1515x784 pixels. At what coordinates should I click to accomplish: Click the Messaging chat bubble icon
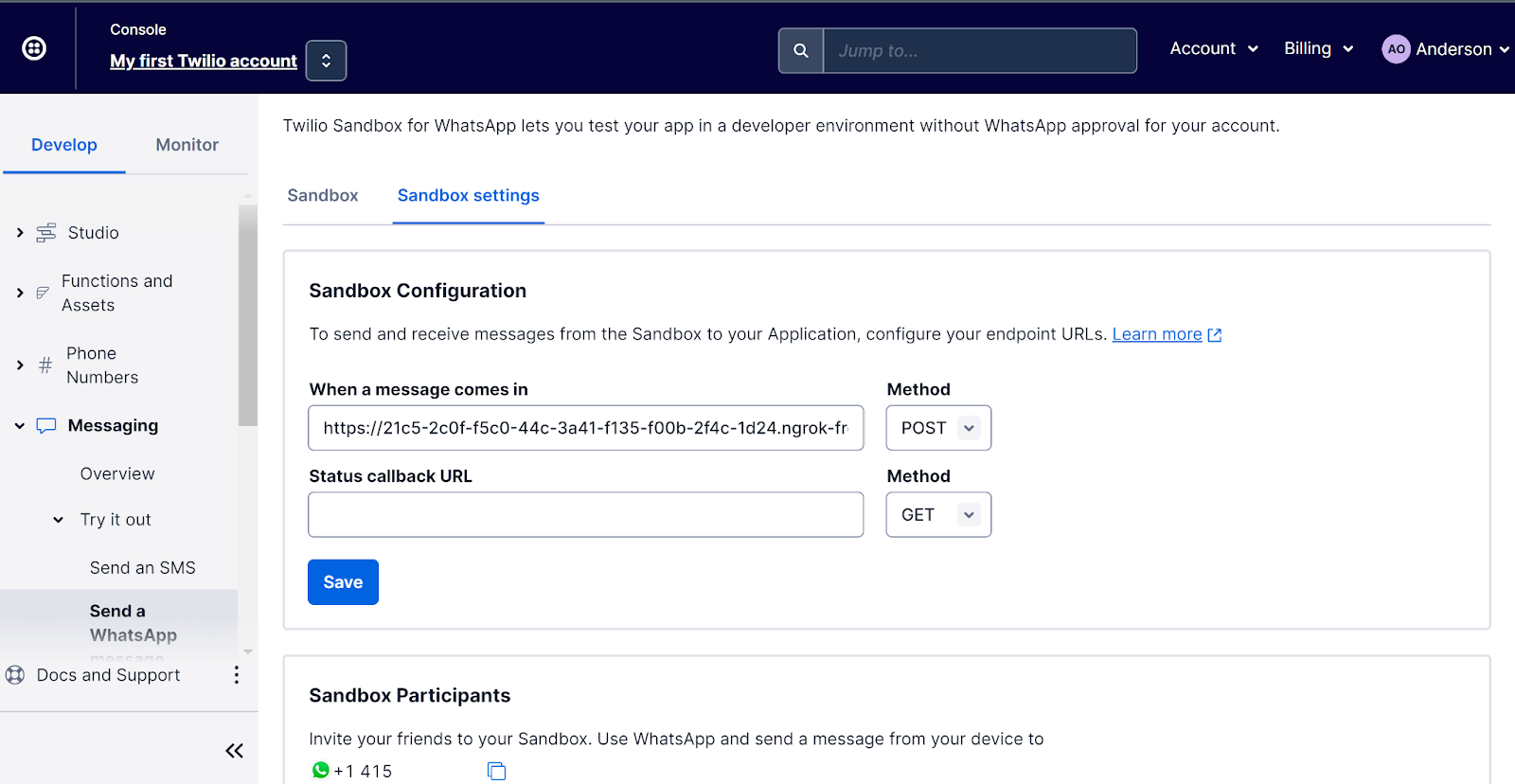click(x=46, y=426)
